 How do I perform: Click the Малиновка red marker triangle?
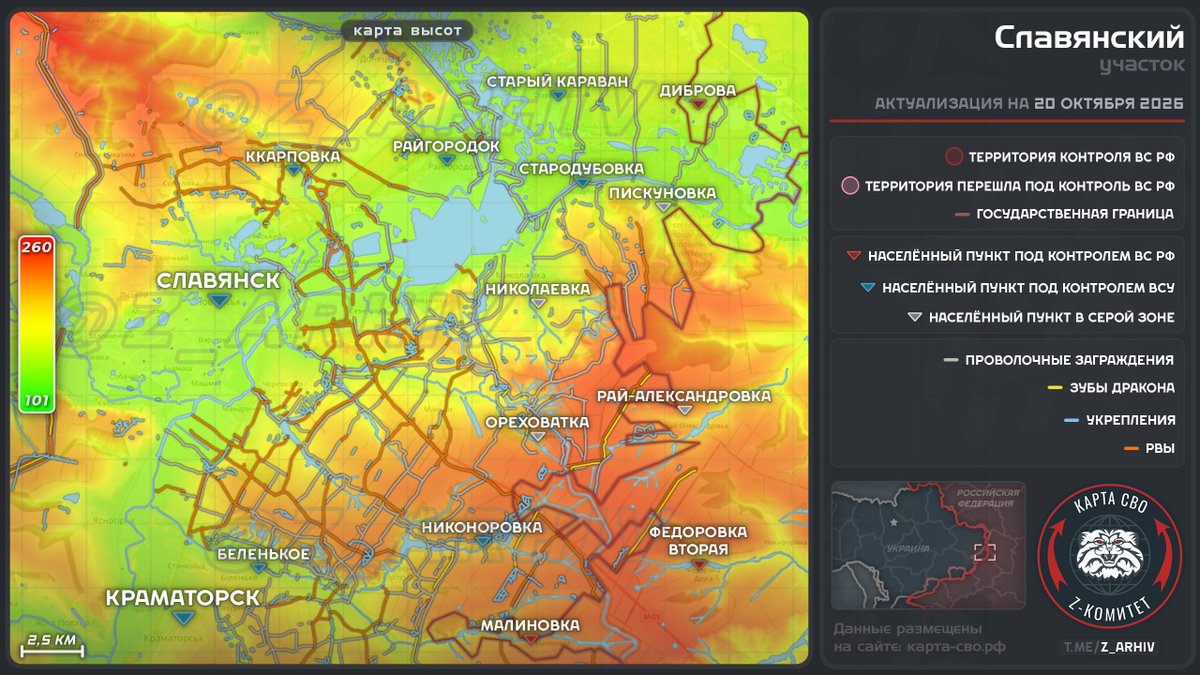pyautogui.click(x=531, y=638)
